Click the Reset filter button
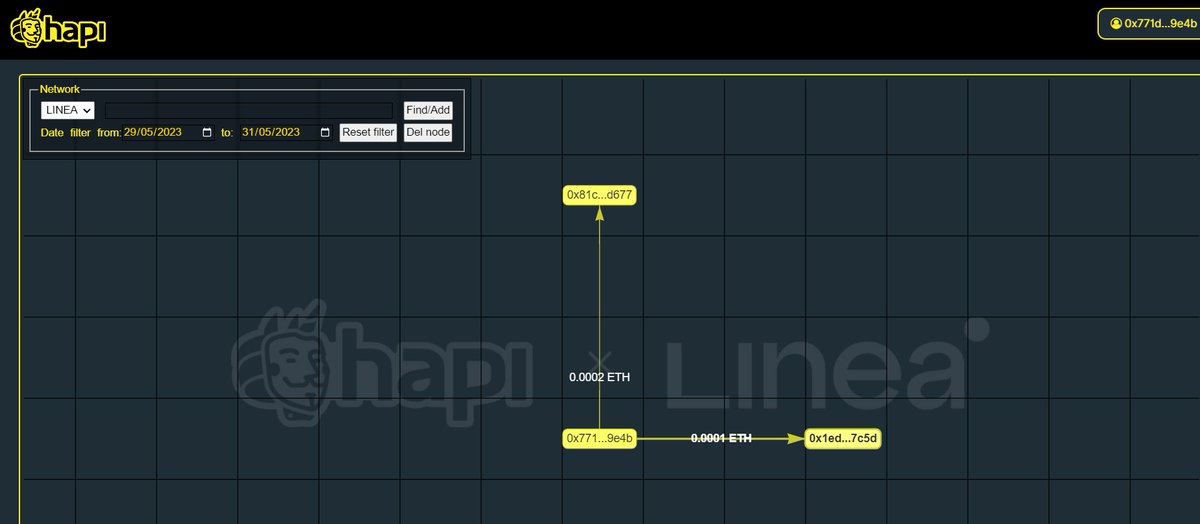This screenshot has height=524, width=1200. [368, 132]
